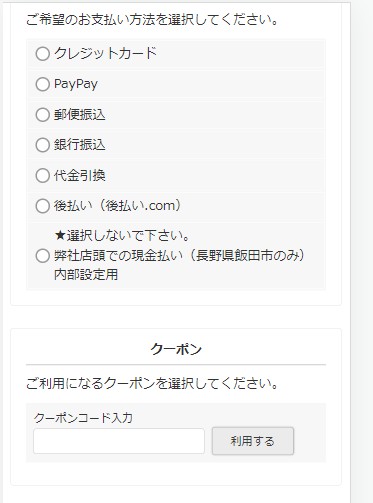Click the 利用する button
This screenshot has width=373, height=503.
(253, 441)
